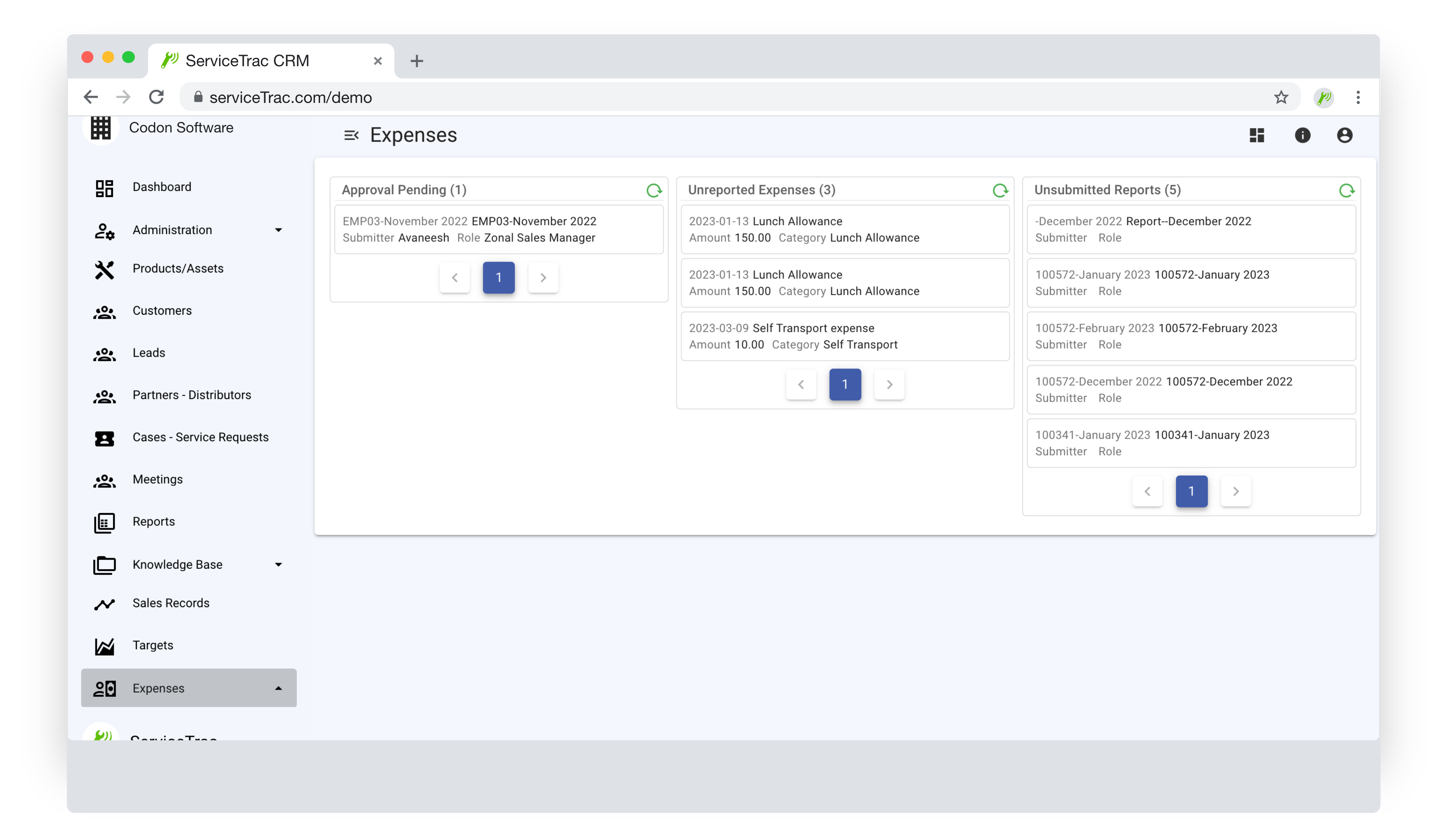Image resolution: width=1447 pixels, height=840 pixels.
Task: Collapse the Expenses sidebar entry
Action: pyautogui.click(x=279, y=688)
